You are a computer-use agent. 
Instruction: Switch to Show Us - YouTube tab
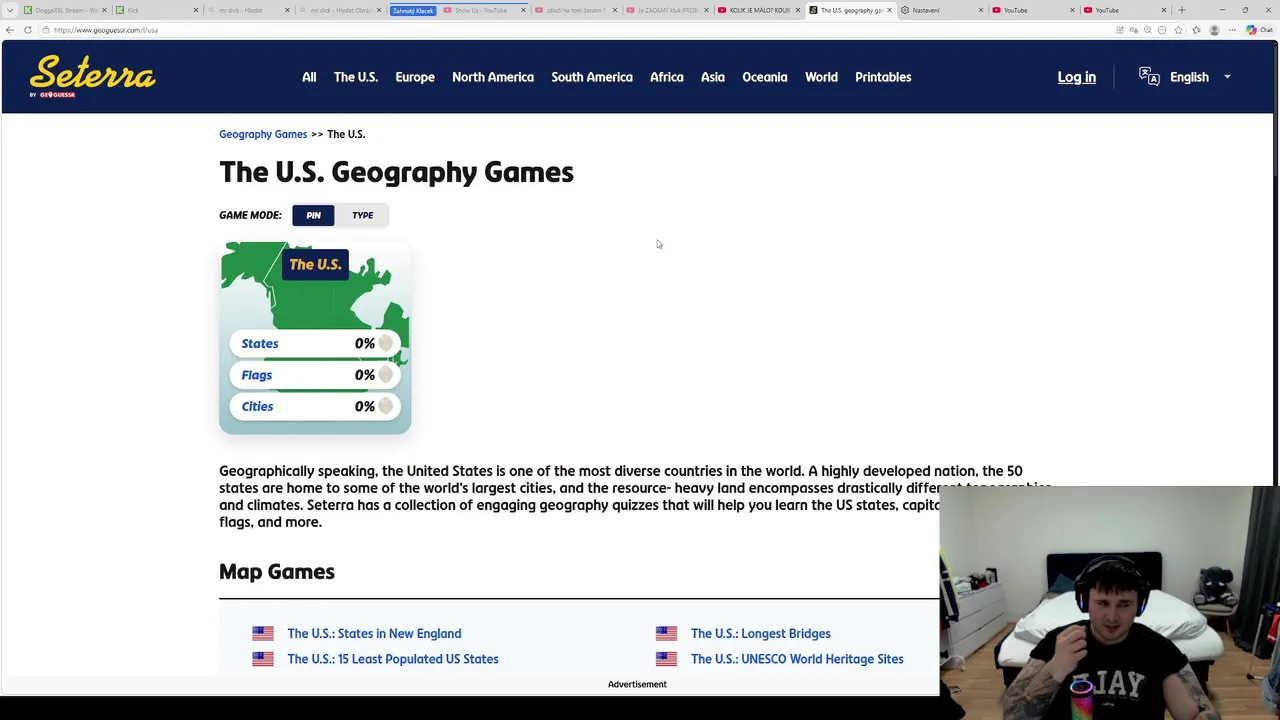pyautogui.click(x=484, y=10)
